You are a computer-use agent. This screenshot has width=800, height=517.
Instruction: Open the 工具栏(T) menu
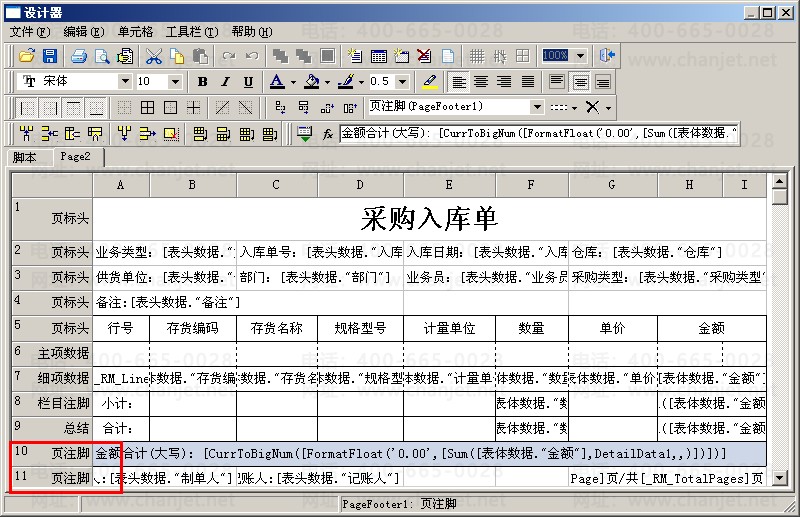(x=192, y=32)
